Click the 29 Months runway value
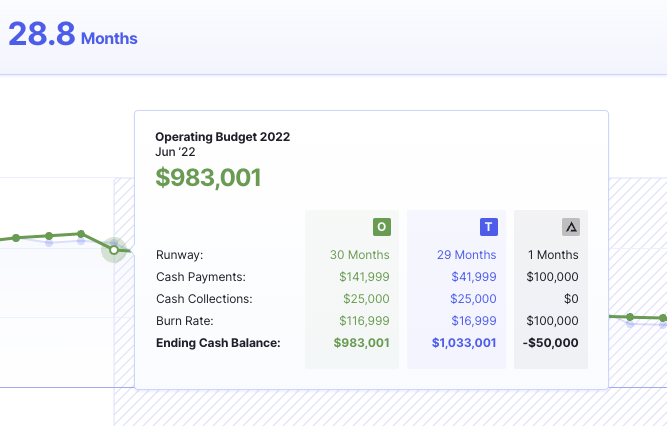Viewport: 667px width, 426px height. [466, 255]
